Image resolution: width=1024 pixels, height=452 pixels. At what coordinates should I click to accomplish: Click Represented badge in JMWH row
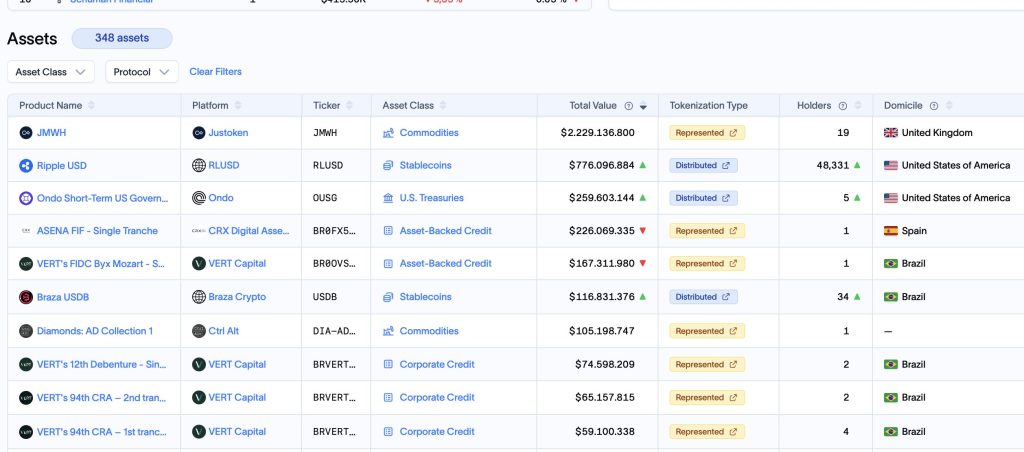pos(707,133)
